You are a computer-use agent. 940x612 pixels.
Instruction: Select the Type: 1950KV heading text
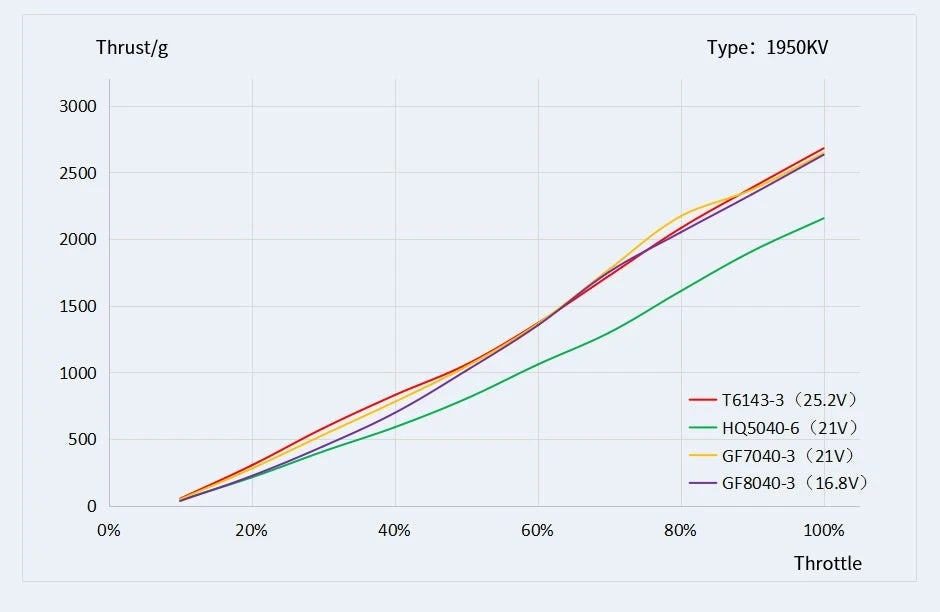(767, 48)
